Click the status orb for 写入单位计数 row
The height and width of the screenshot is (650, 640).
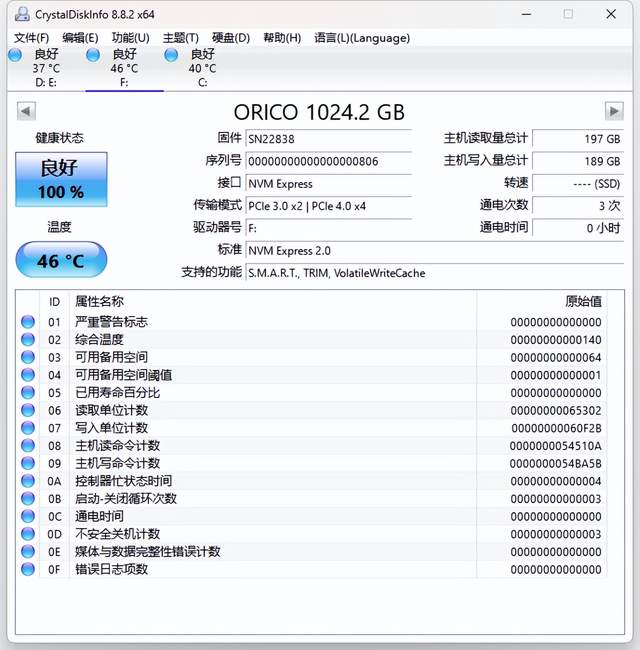pyautogui.click(x=28, y=428)
